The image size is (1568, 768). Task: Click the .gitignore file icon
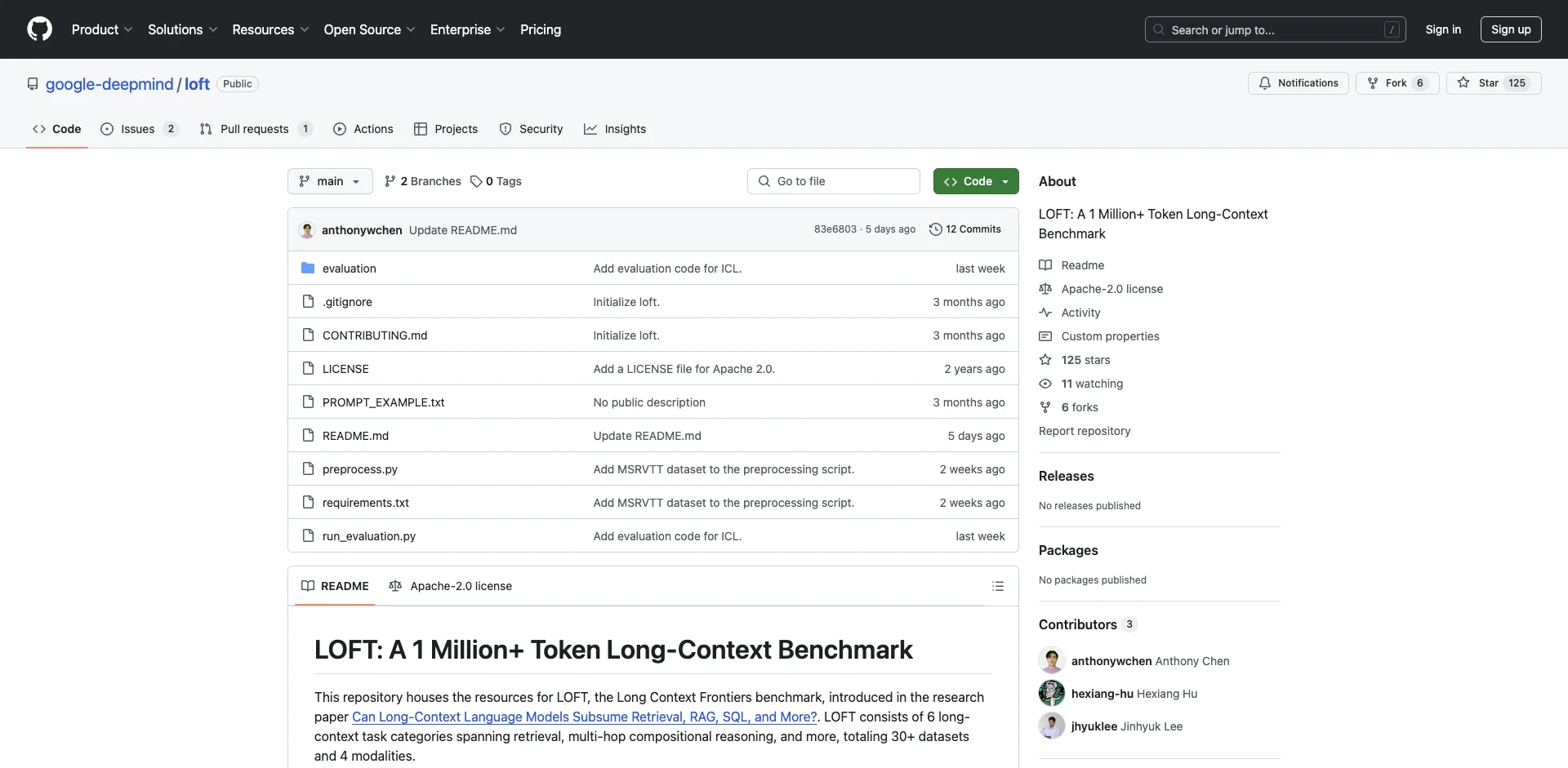coord(308,301)
